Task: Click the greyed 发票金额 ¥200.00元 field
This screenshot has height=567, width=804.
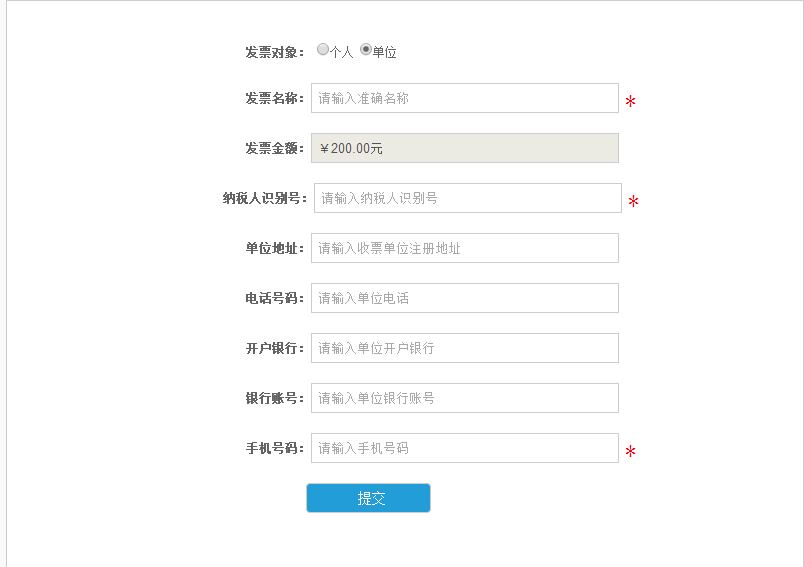Action: tap(465, 148)
